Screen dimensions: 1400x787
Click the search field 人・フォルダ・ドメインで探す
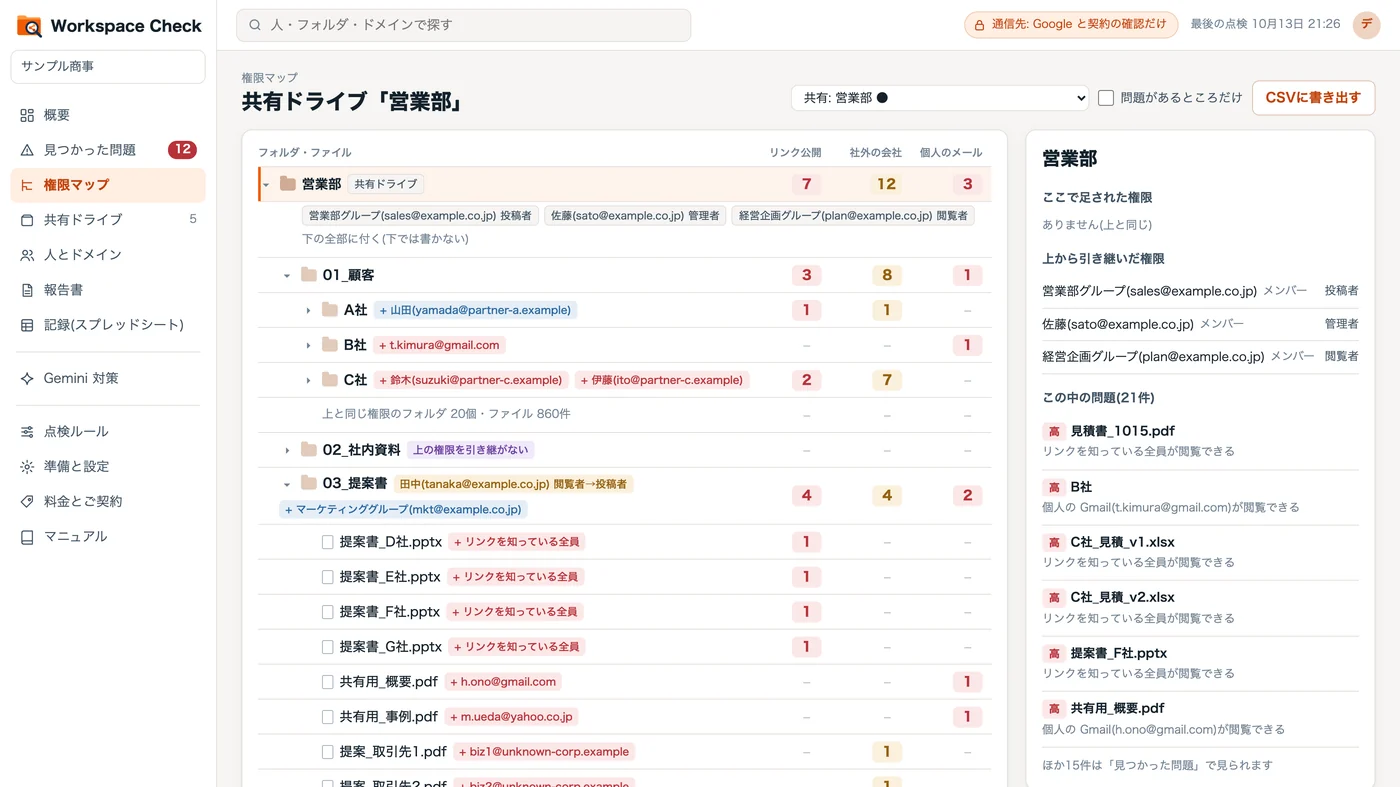pyautogui.click(x=463, y=25)
